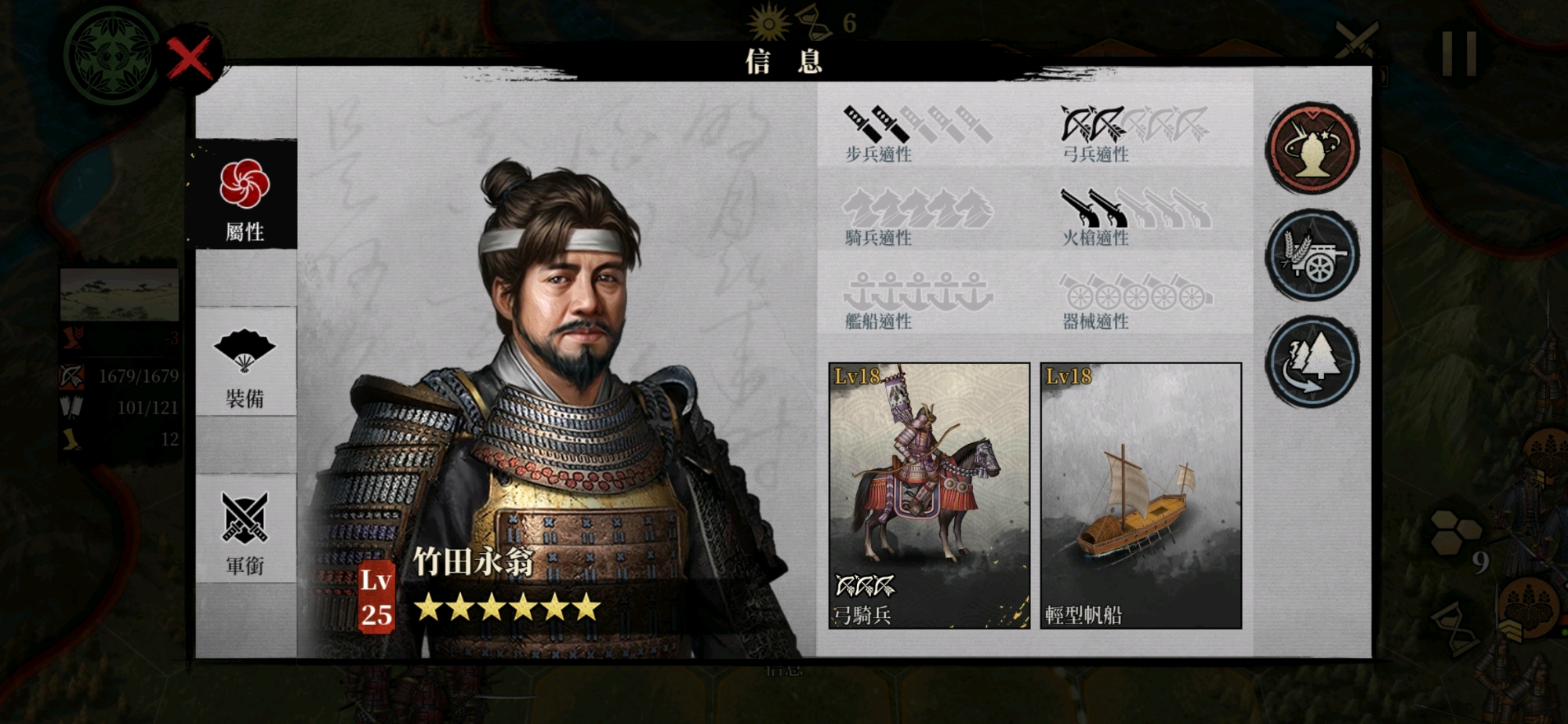This screenshot has height=724, width=1568.
Task: Tap the cannon and wheat round icon
Action: [x=1312, y=255]
